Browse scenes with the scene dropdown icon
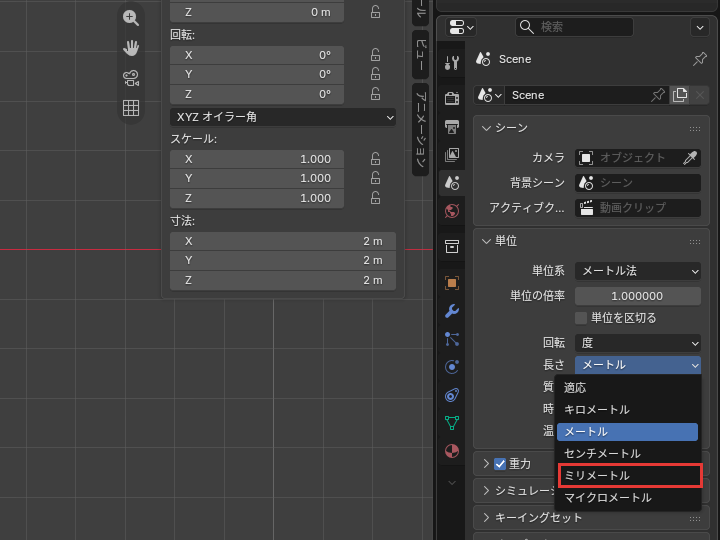 (x=489, y=95)
